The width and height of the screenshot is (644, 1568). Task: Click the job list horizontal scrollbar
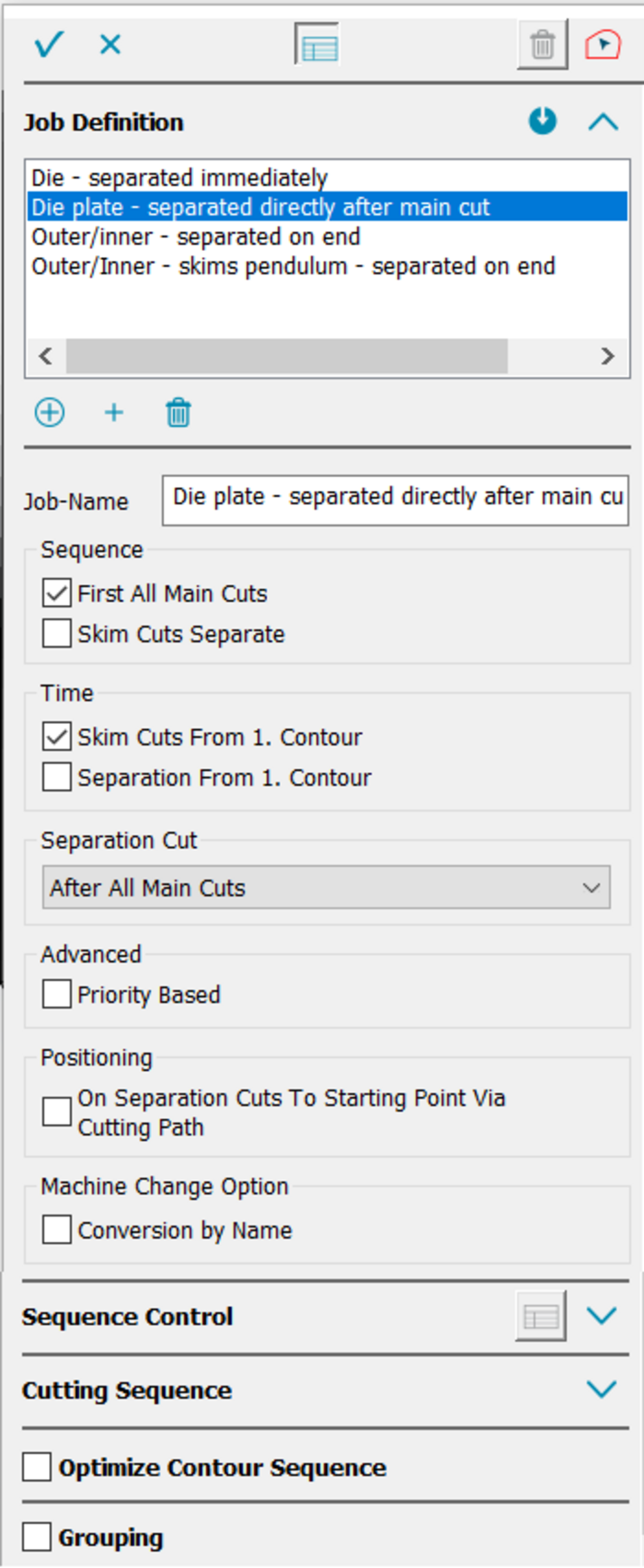click(x=286, y=356)
